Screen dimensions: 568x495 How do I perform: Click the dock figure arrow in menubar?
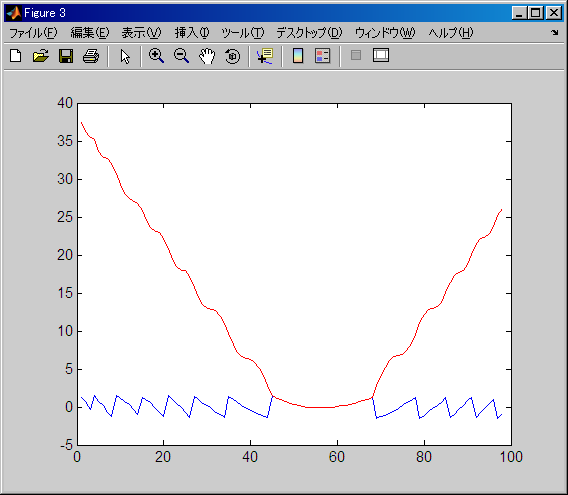click(555, 33)
